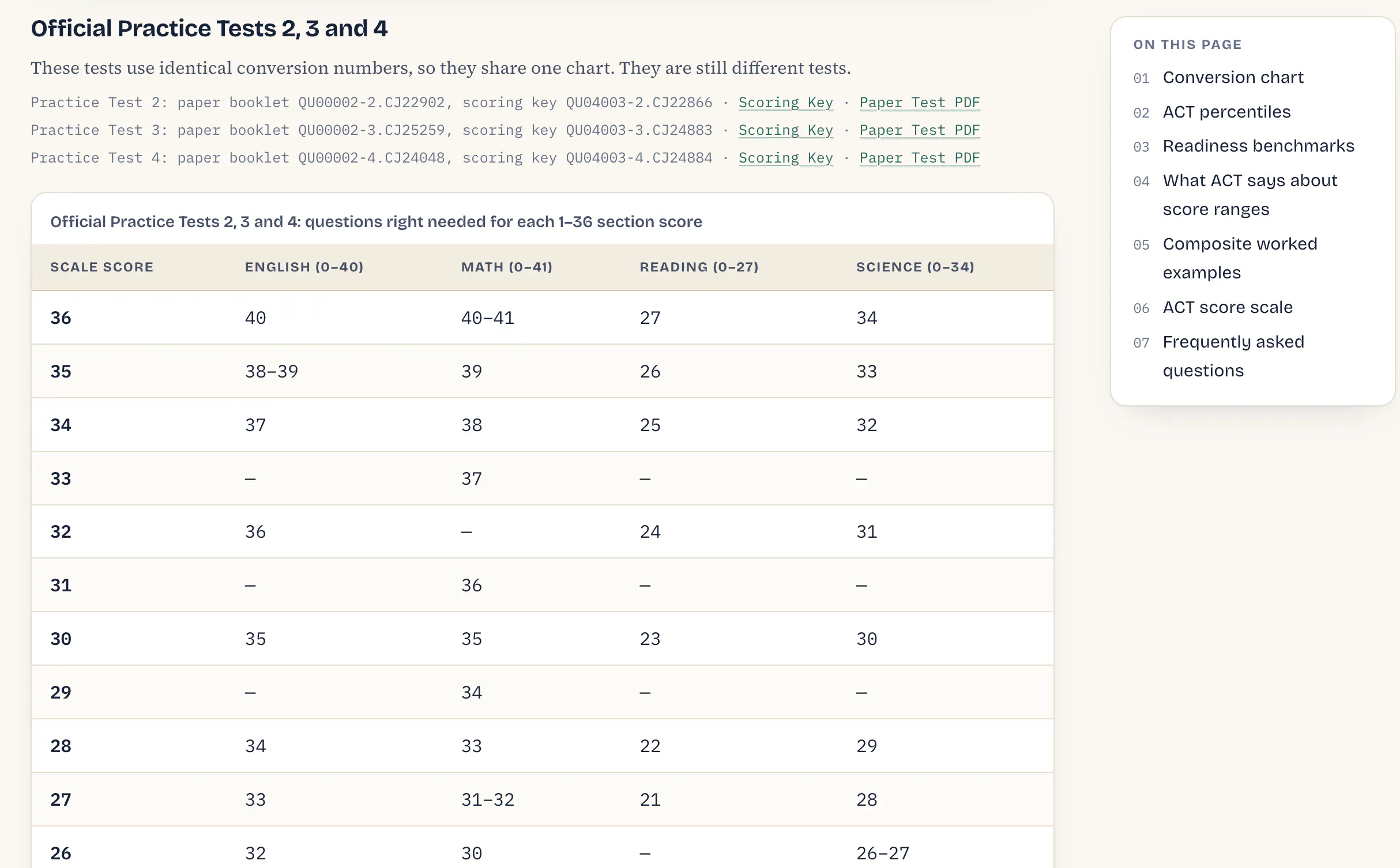Viewport: 1400px width, 868px height.
Task: Click the MATH (0–41) column header
Action: pos(506,267)
